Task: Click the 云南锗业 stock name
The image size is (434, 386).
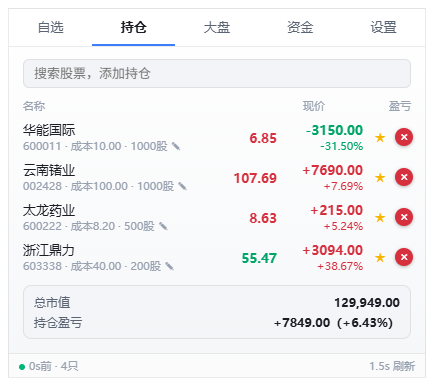Action: [49, 170]
